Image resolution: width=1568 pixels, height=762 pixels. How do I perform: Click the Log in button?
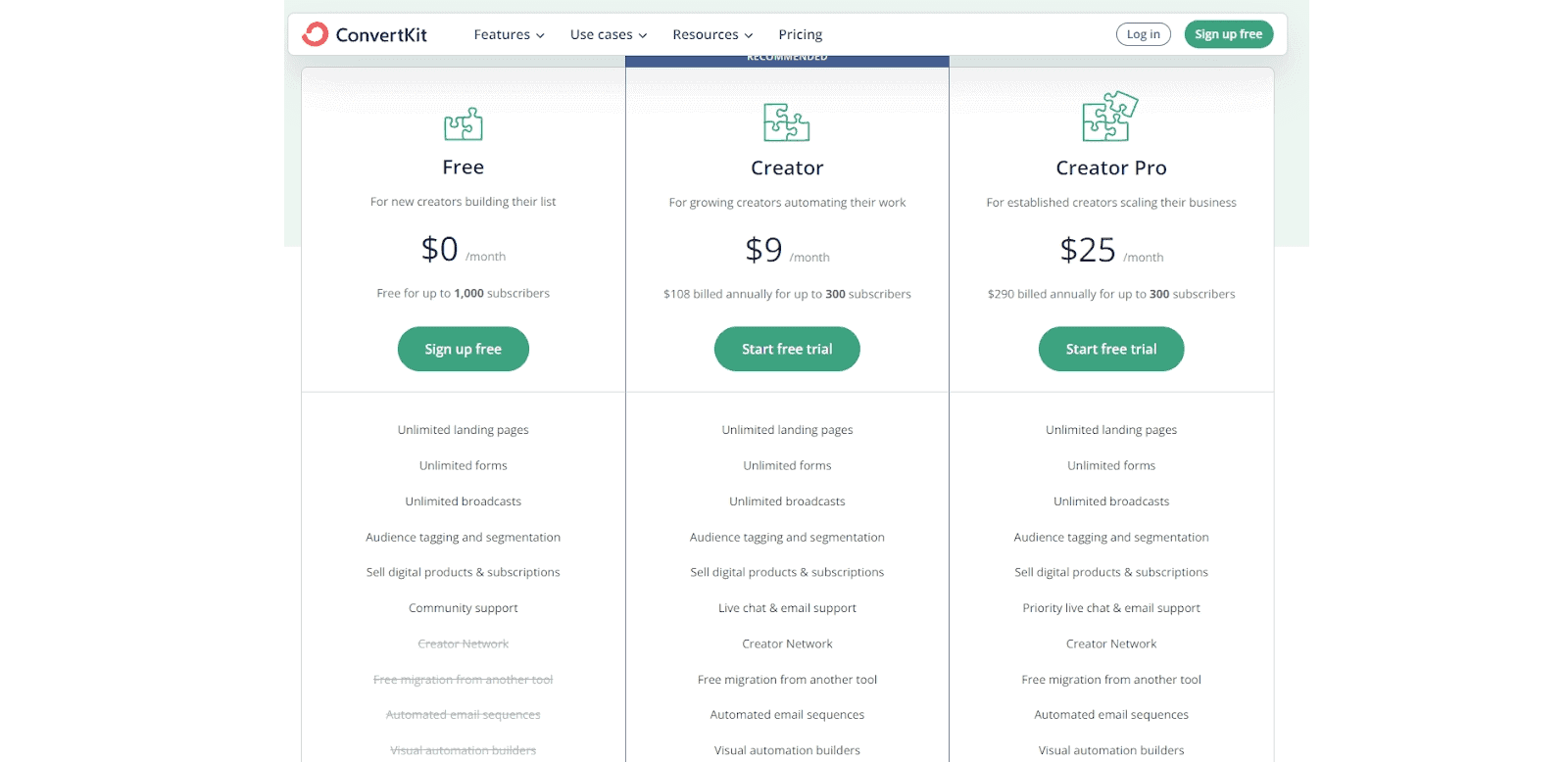[1144, 34]
